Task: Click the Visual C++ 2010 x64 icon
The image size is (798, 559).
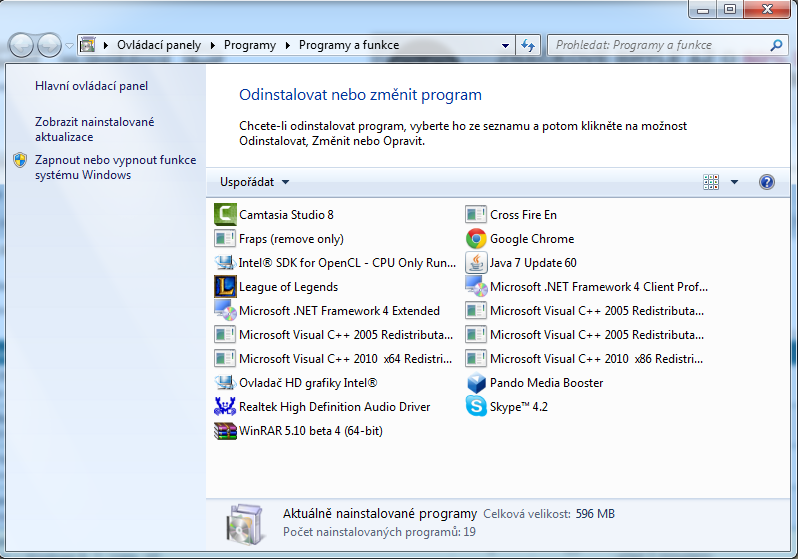Action: pyautogui.click(x=225, y=358)
